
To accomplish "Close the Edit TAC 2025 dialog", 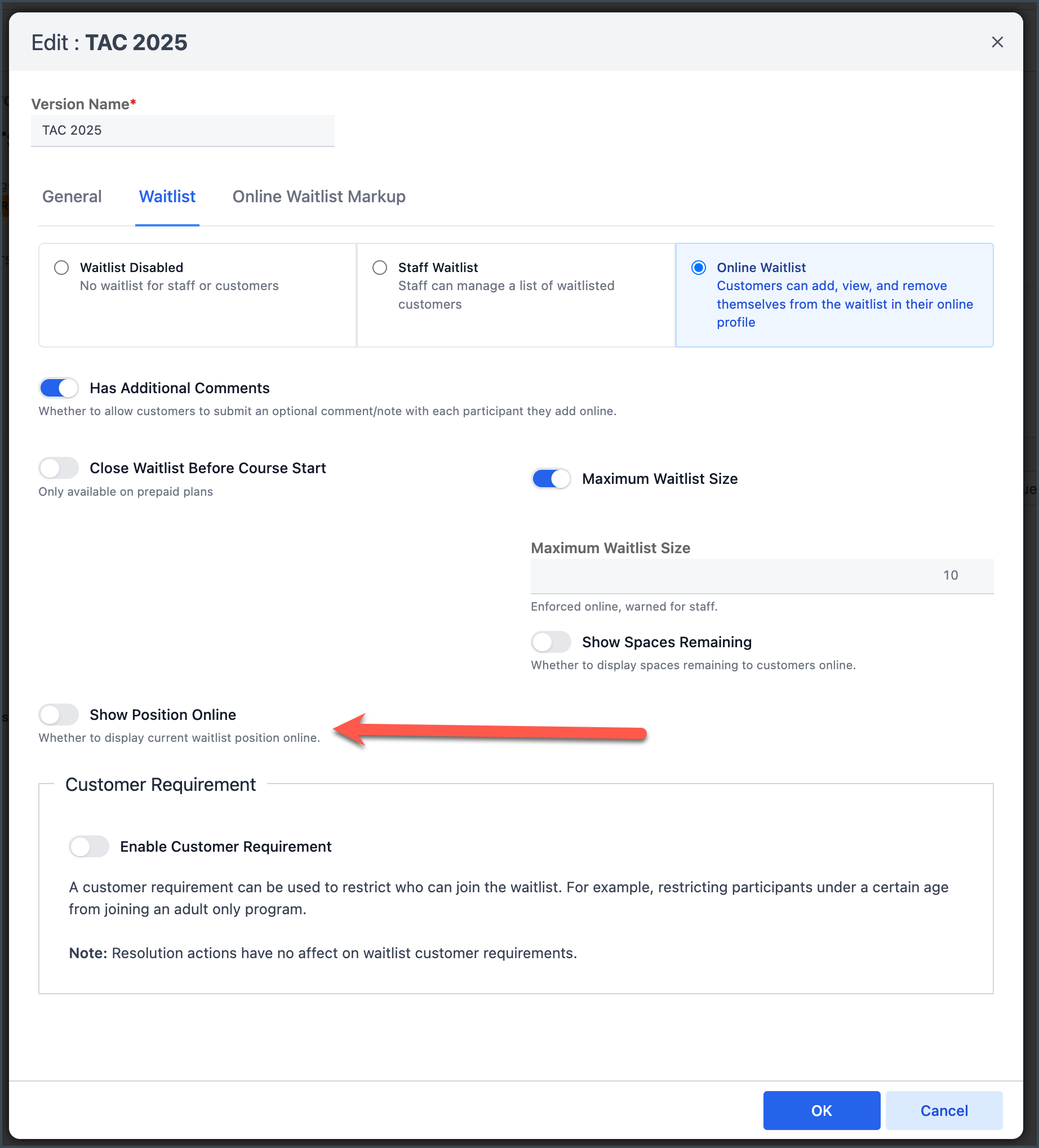I will point(997,42).
